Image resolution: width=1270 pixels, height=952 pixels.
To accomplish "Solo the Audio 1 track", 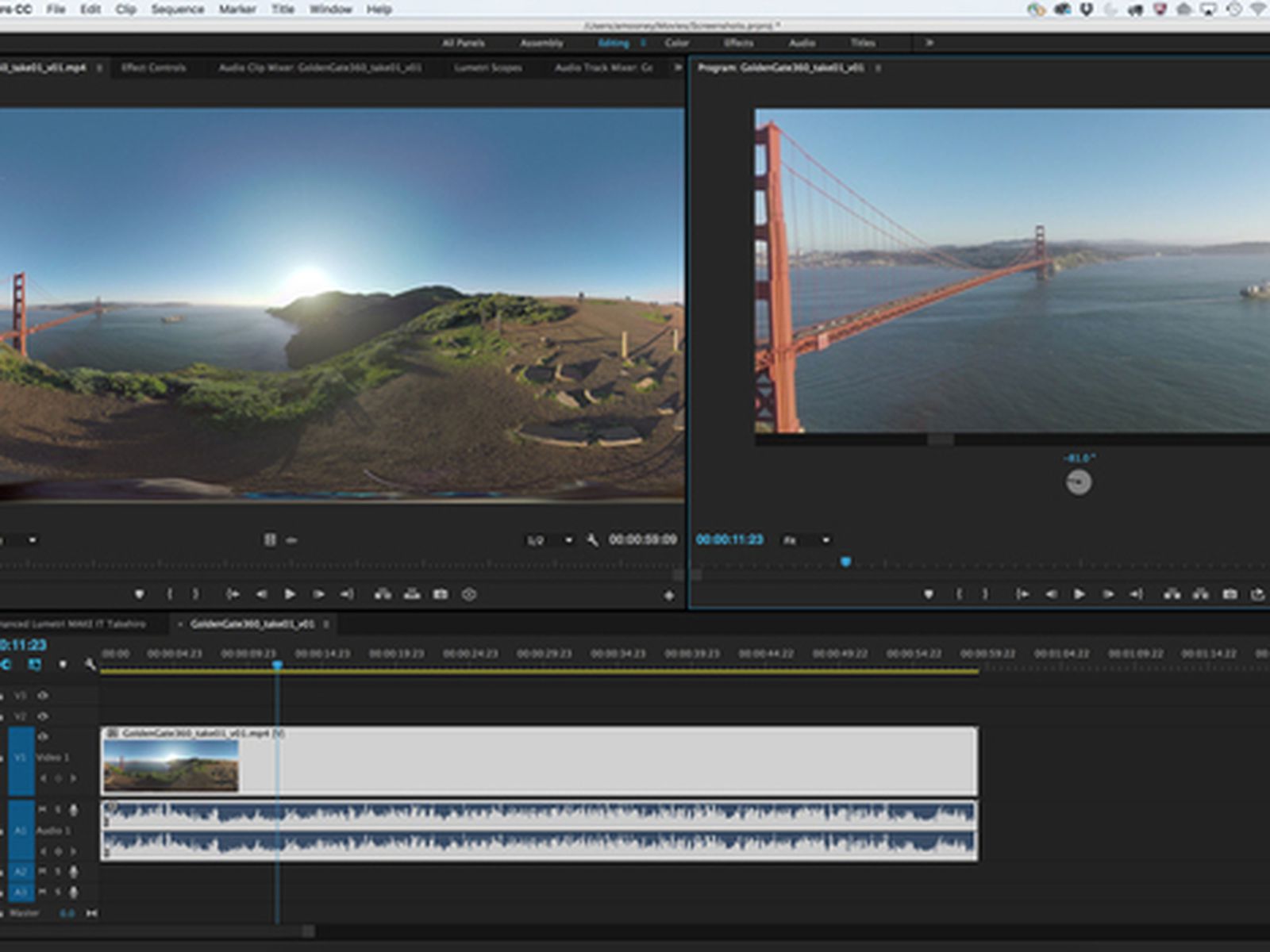I will (58, 809).
